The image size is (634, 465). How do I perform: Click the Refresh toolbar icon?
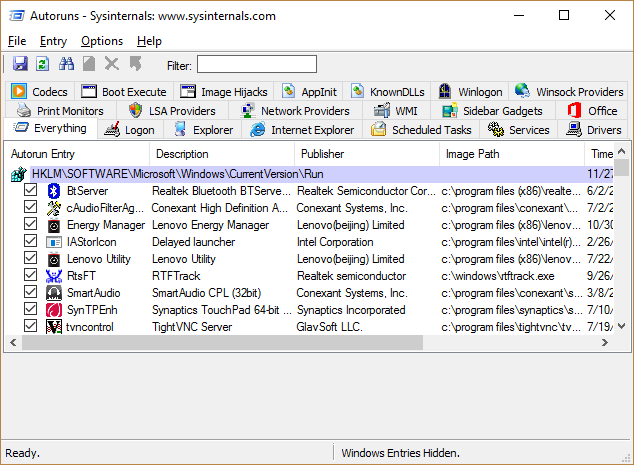[x=42, y=64]
